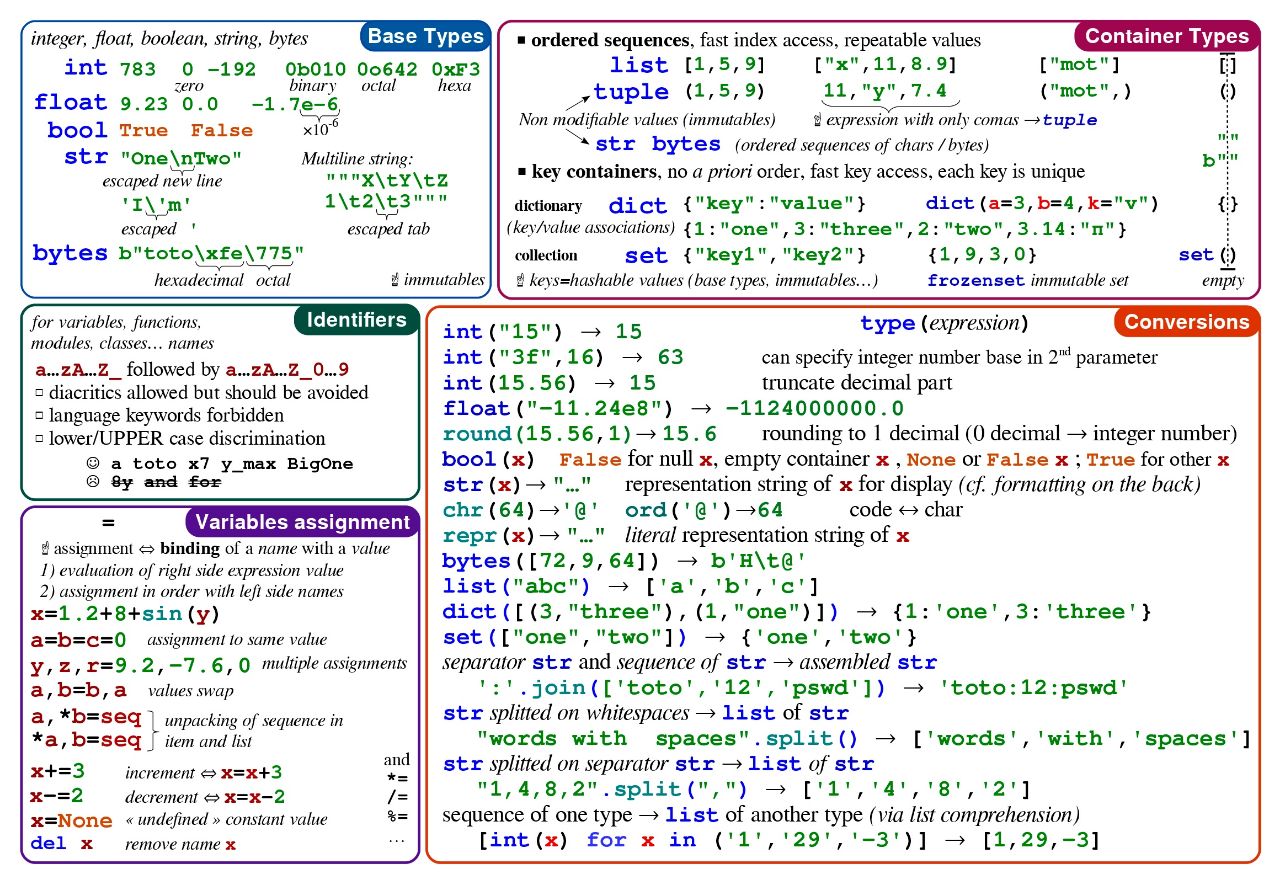Viewport: 1280px width, 881px height.
Task: Click the sad face icon before invalid identifiers
Action: [94, 481]
